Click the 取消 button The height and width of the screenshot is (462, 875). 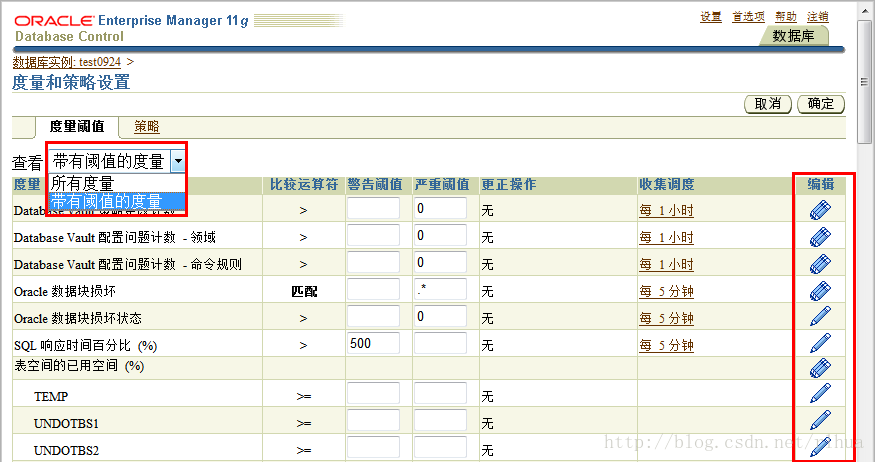tap(768, 104)
